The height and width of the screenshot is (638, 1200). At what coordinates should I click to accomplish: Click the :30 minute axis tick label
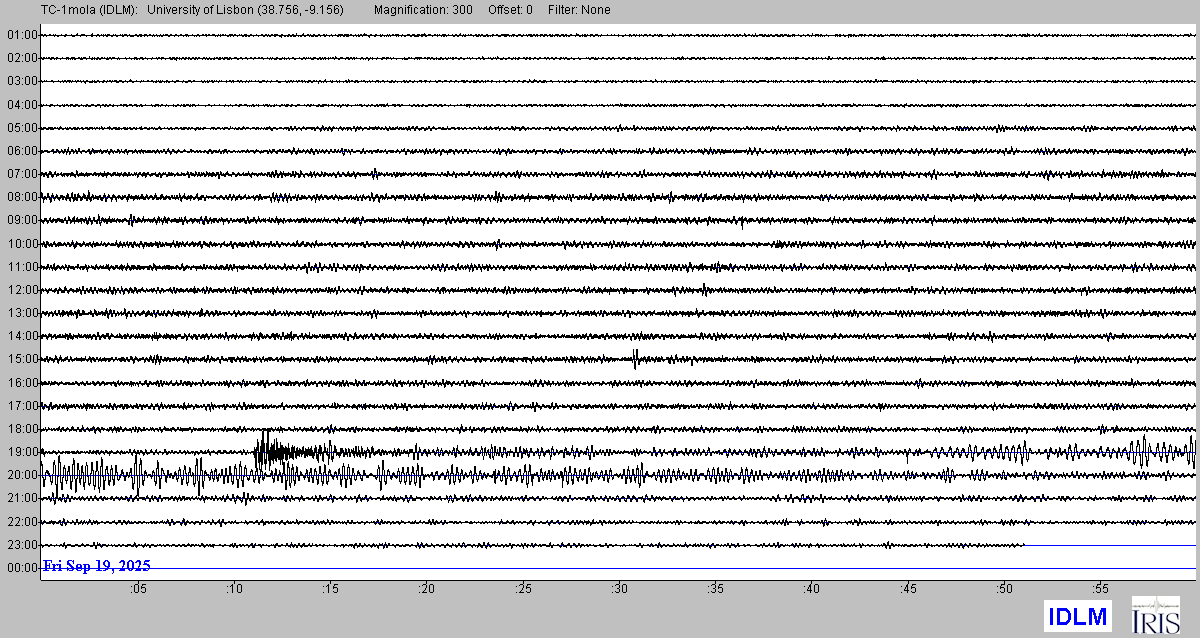[x=619, y=589]
